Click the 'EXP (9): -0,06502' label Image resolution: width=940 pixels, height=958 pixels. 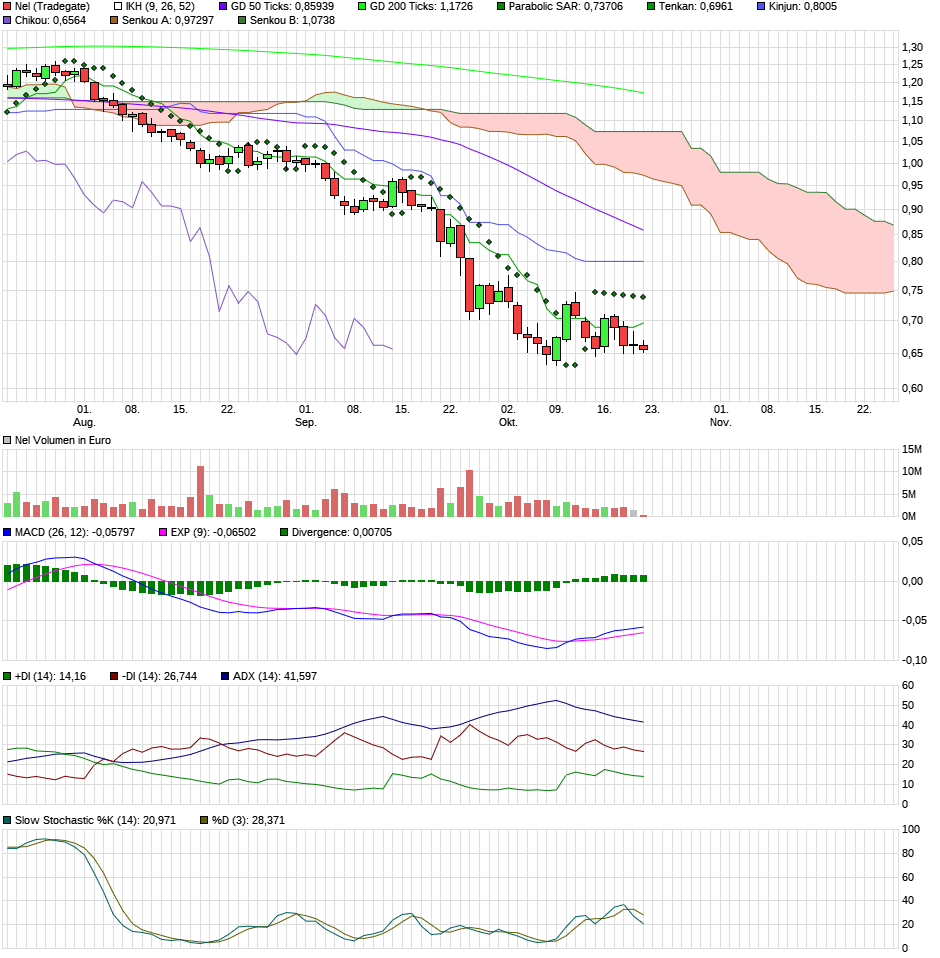(213, 533)
